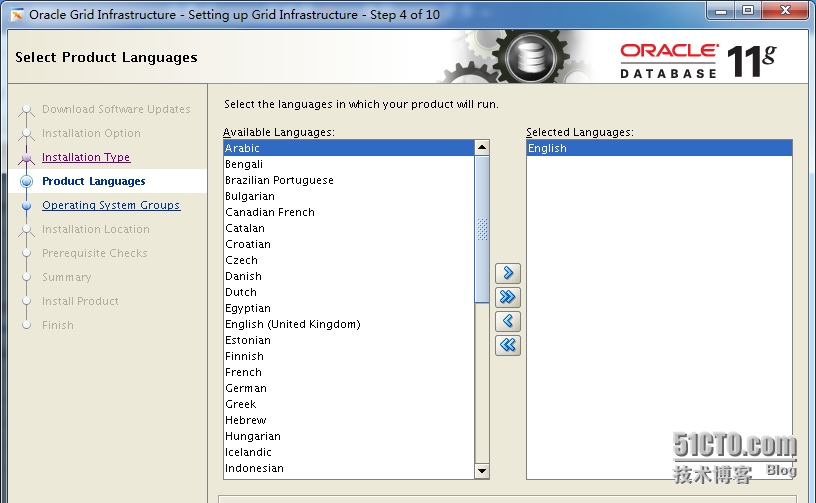
Task: Choose Hungarian from the list
Action: pos(349,436)
